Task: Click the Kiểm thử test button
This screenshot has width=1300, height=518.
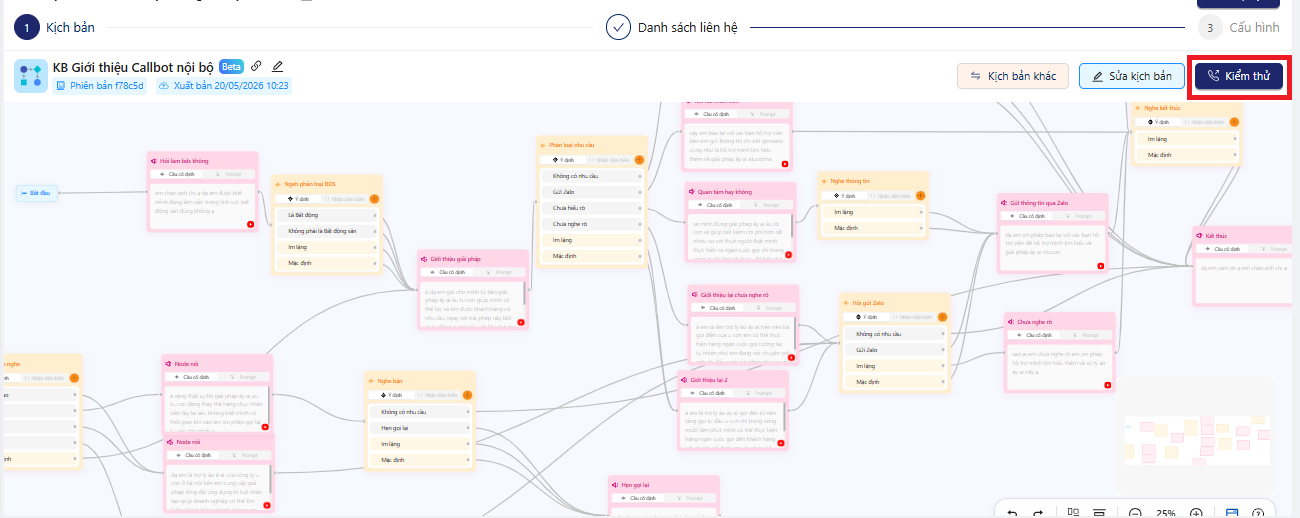Action: tap(1238, 76)
